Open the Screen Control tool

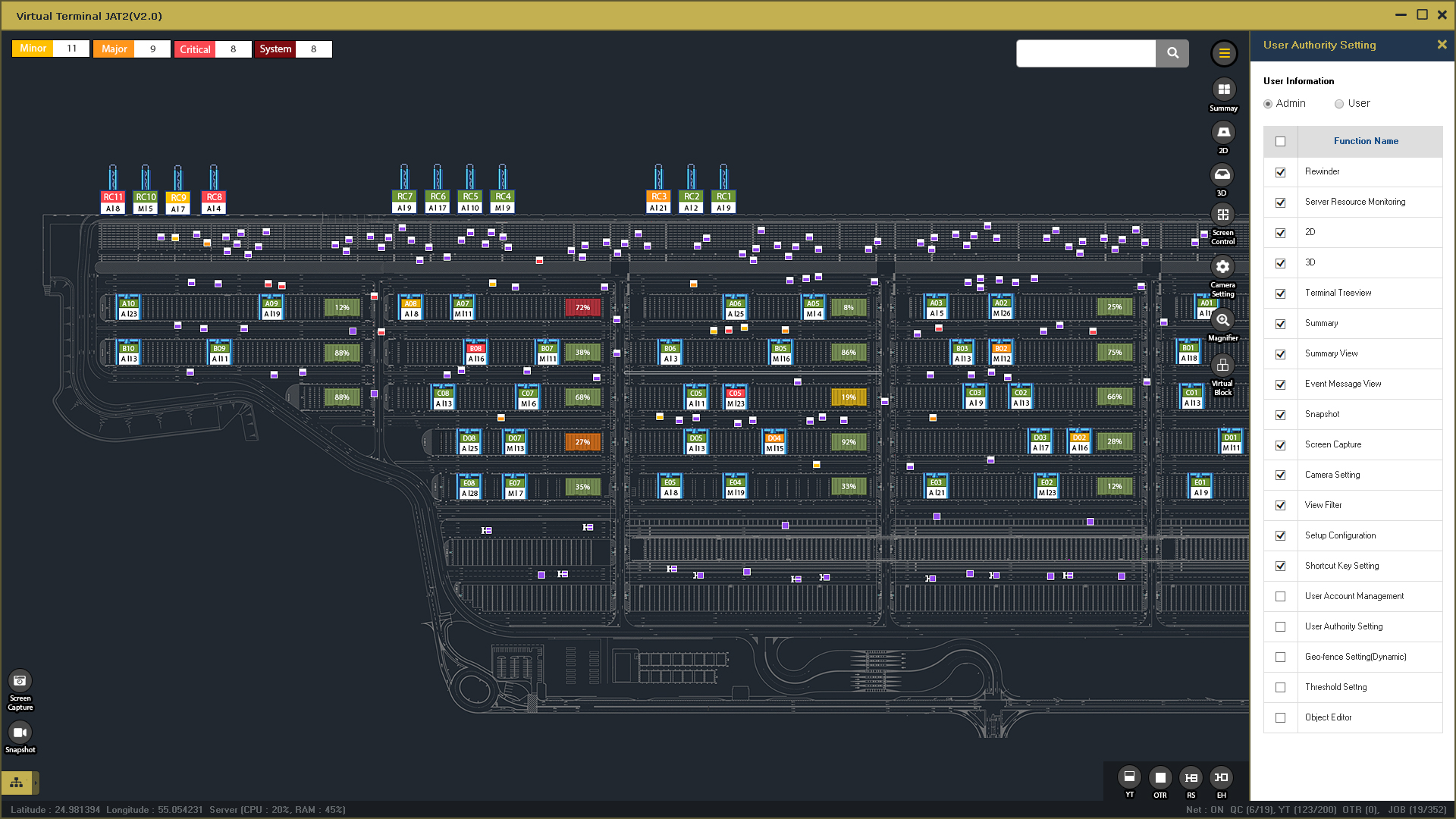[x=1222, y=215]
